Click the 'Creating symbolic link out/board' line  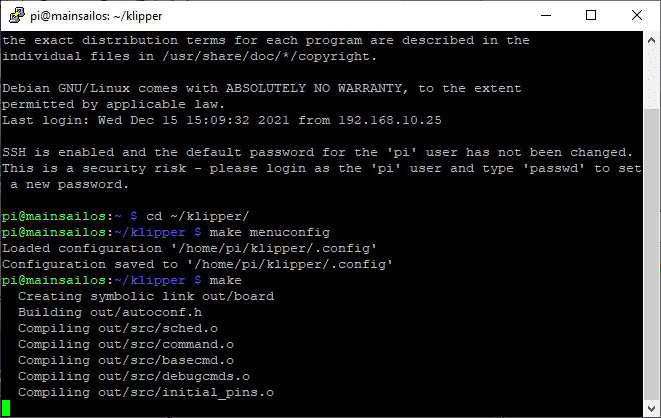coord(146,296)
